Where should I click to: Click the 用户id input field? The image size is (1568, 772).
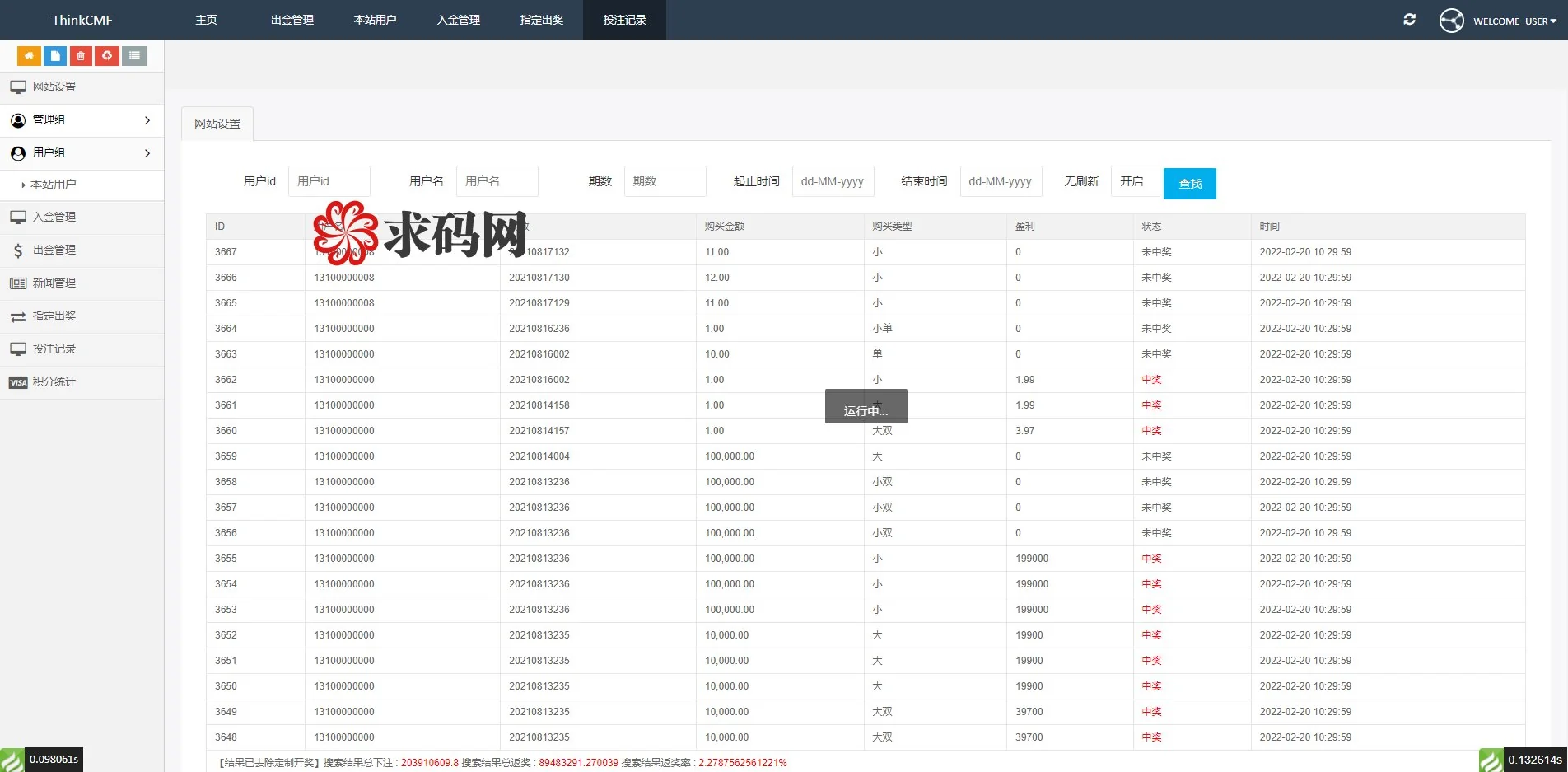(x=329, y=181)
